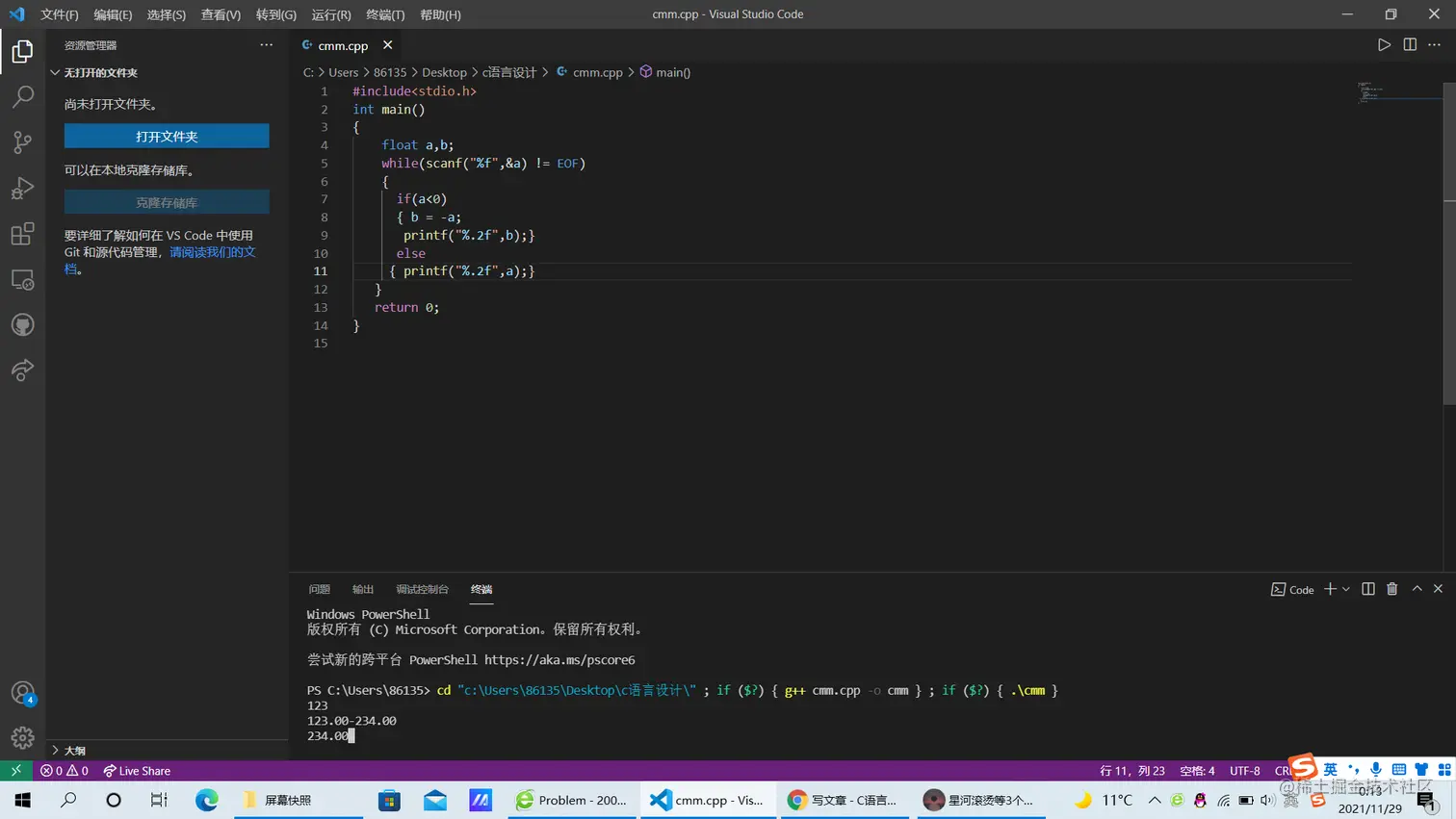Open the Manage gear menu
The height and width of the screenshot is (819, 1456).
point(22,738)
